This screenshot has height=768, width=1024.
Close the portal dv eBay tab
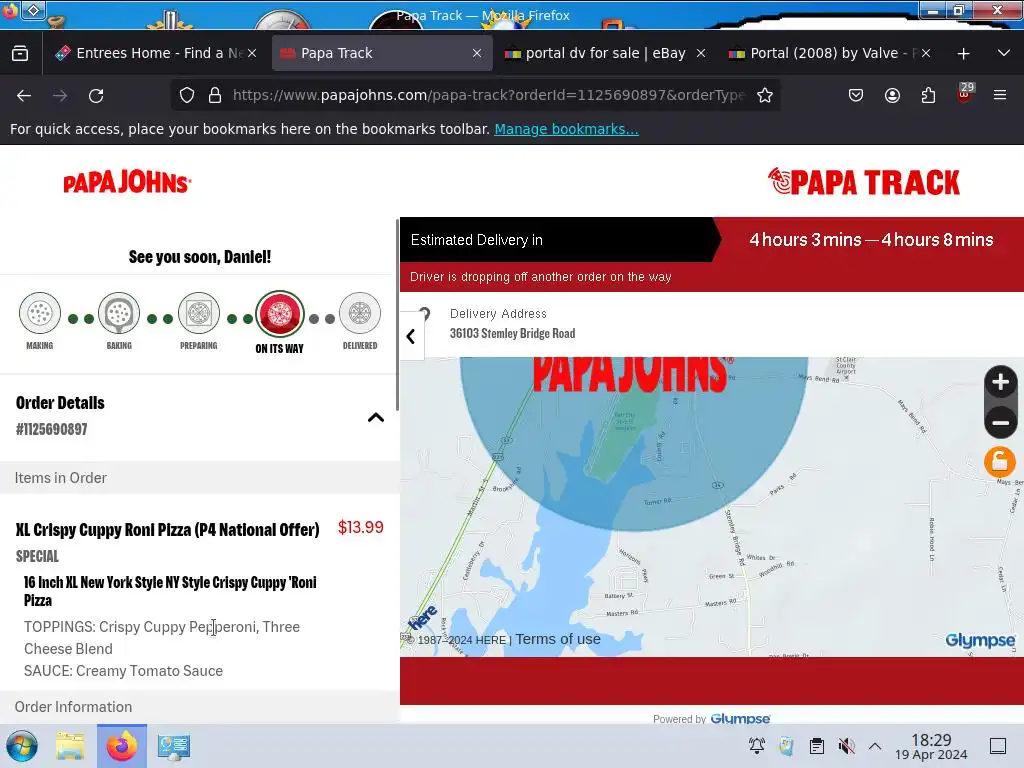[x=701, y=53]
